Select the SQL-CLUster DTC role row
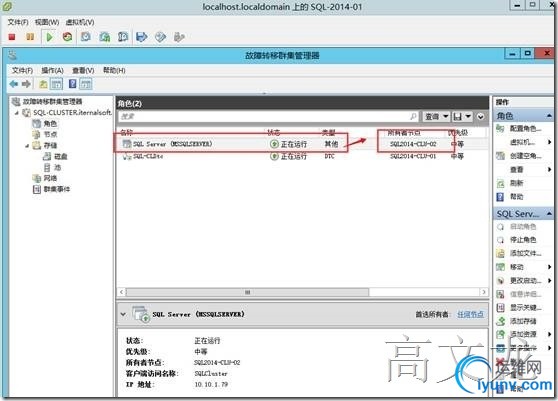 (302, 156)
